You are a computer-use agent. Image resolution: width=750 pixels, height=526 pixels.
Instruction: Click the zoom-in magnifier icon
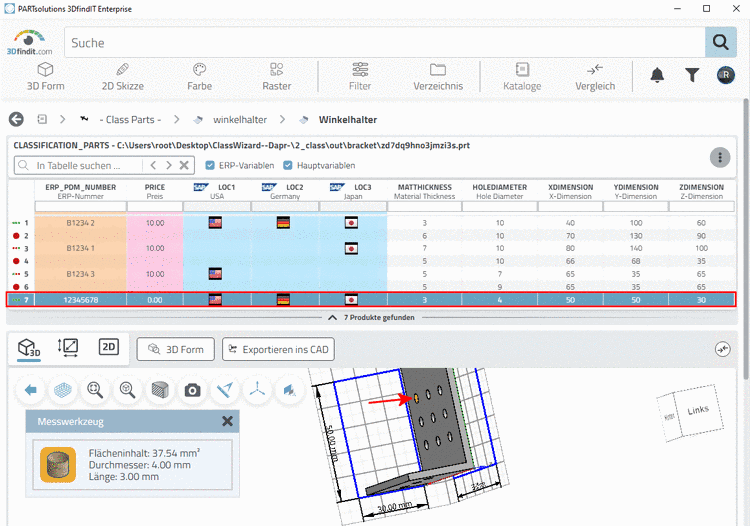click(x=128, y=390)
